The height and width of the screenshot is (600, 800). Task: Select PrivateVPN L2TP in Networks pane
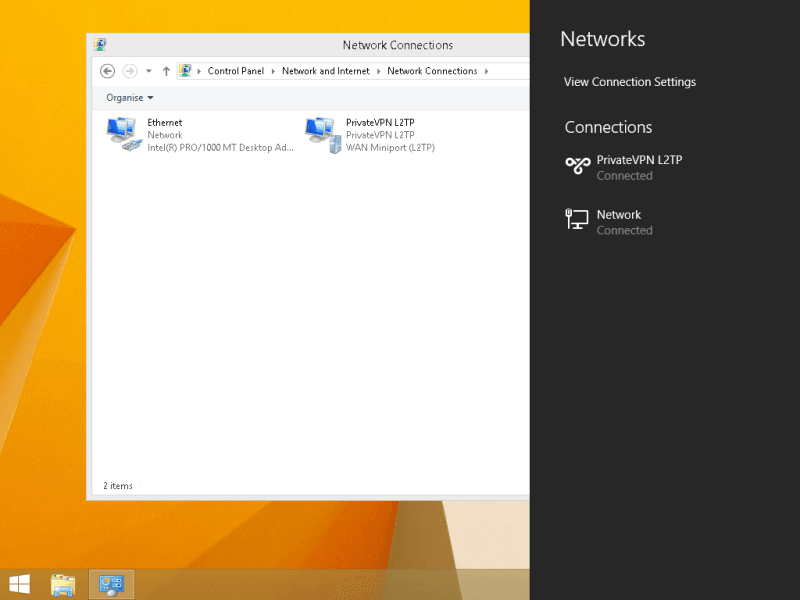[639, 160]
